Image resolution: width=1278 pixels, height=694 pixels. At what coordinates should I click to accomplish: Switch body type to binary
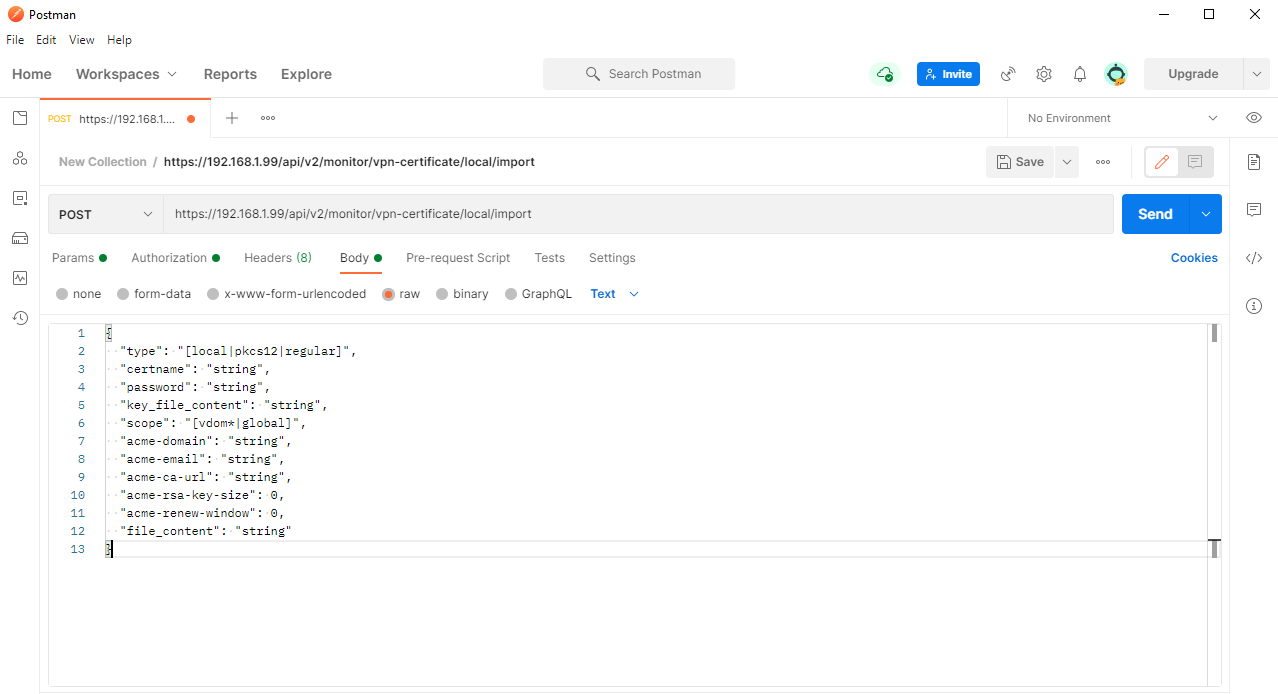click(462, 293)
